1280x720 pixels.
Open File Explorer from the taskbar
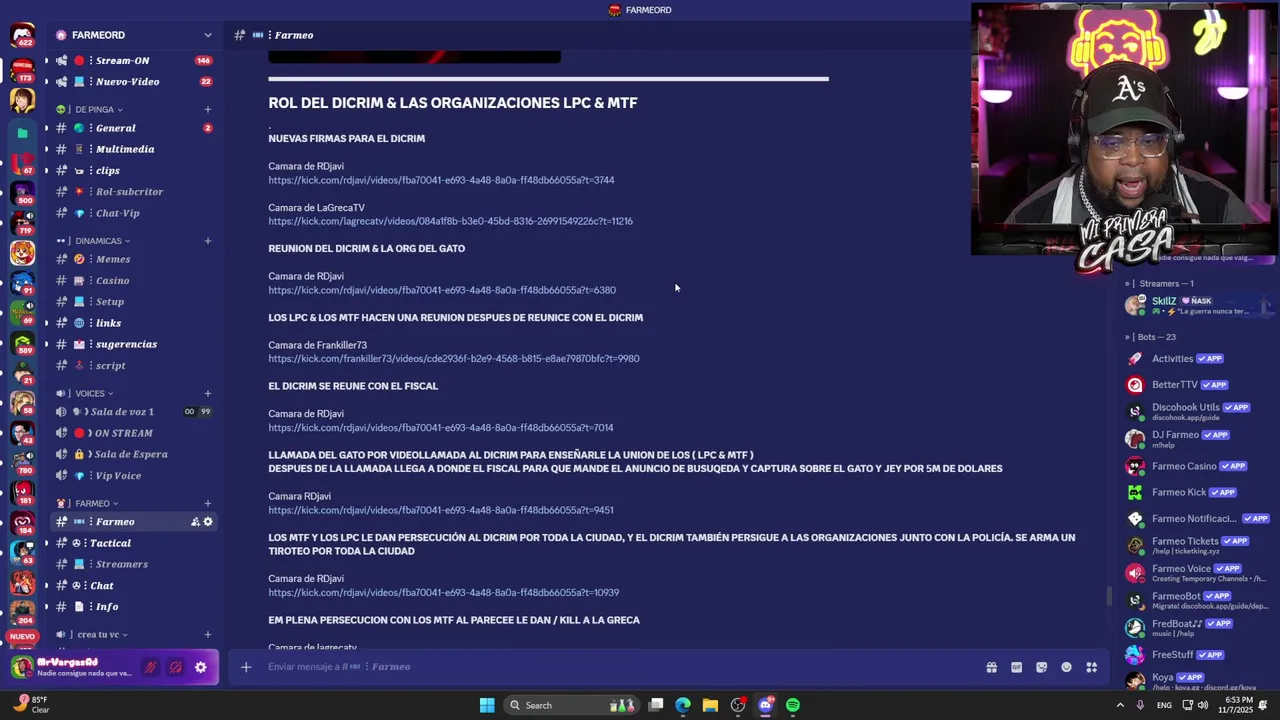[710, 705]
